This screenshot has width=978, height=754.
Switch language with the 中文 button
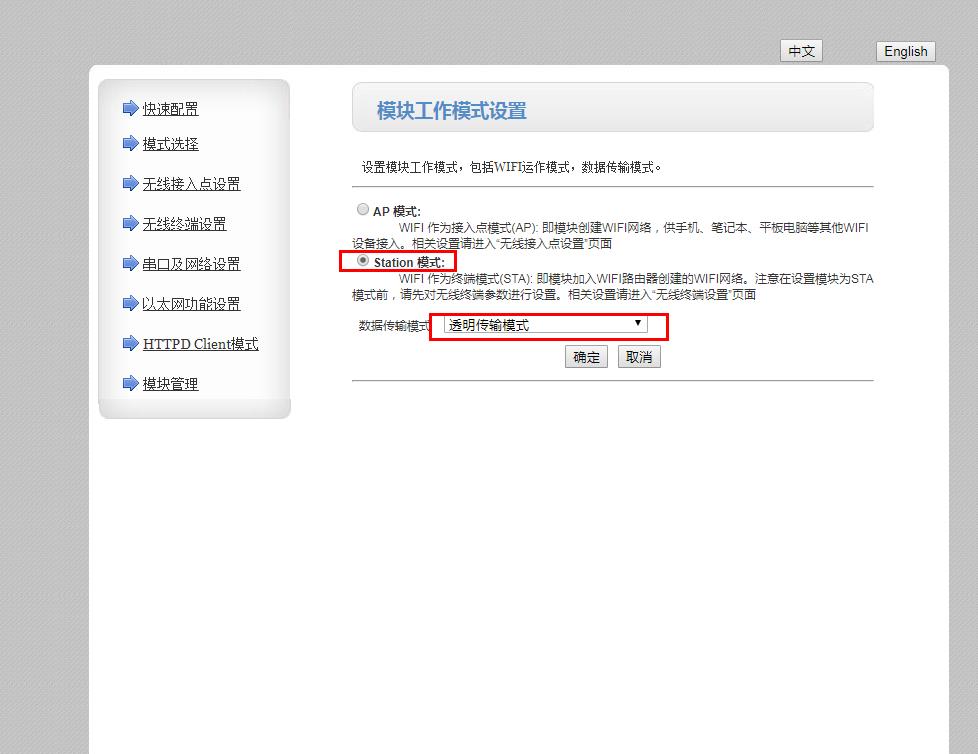point(801,52)
